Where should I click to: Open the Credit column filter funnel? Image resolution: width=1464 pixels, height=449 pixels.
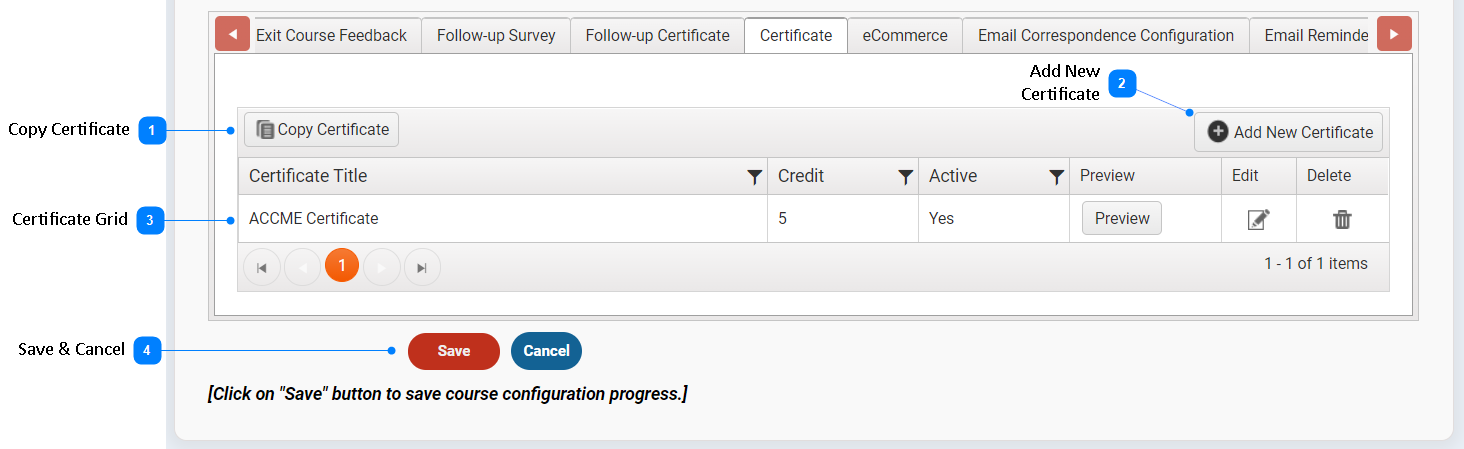pos(905,177)
